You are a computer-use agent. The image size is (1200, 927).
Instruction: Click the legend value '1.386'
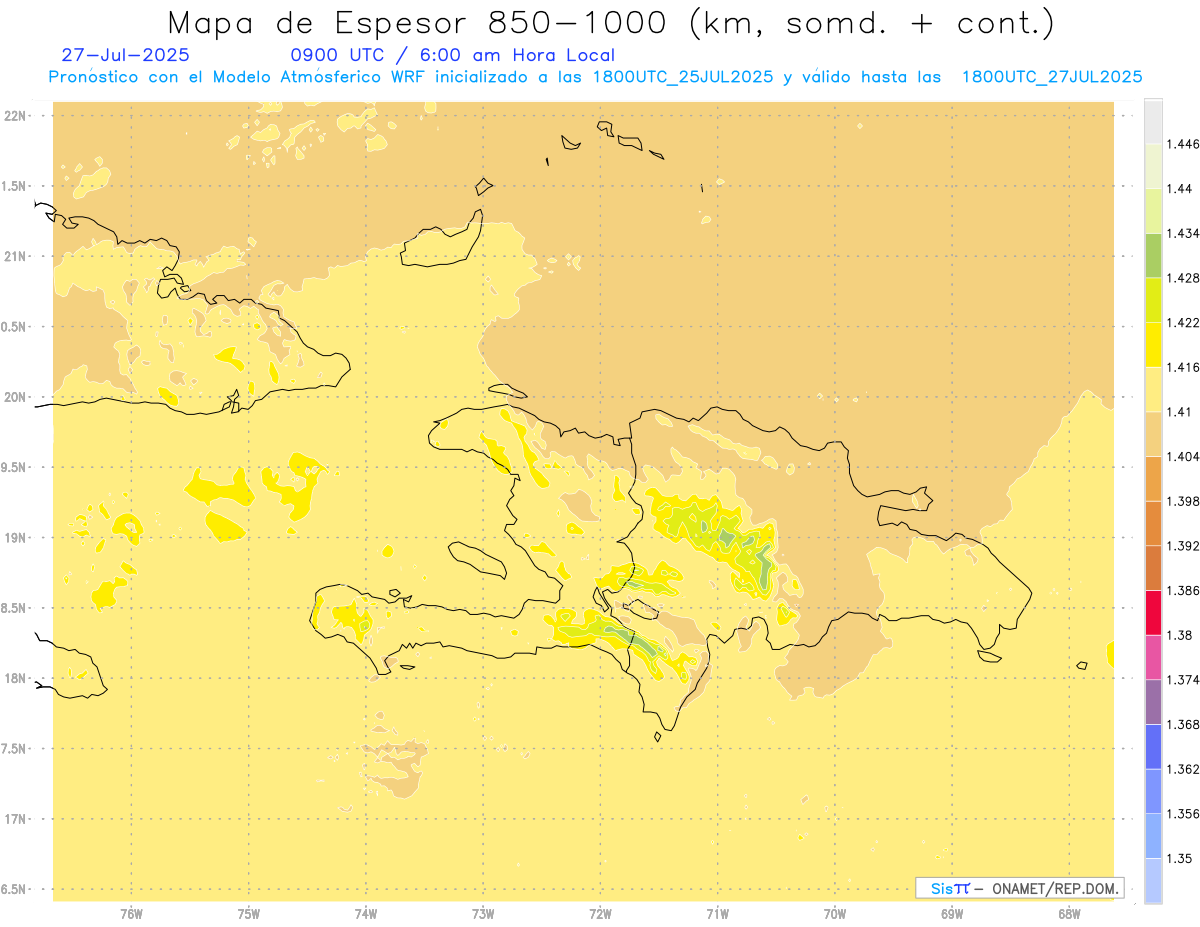[x=1183, y=591]
